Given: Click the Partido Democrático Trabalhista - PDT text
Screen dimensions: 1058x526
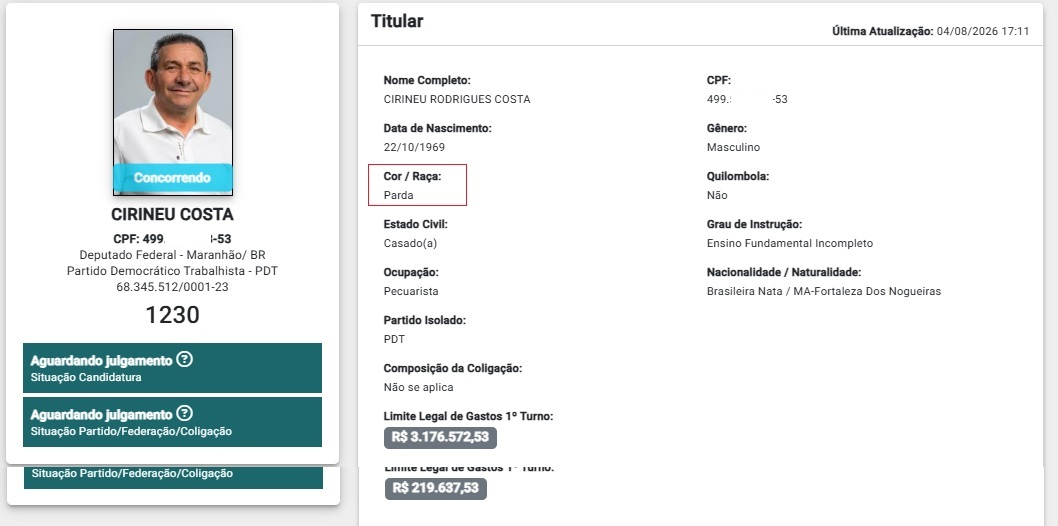Looking at the screenshot, I should (173, 271).
